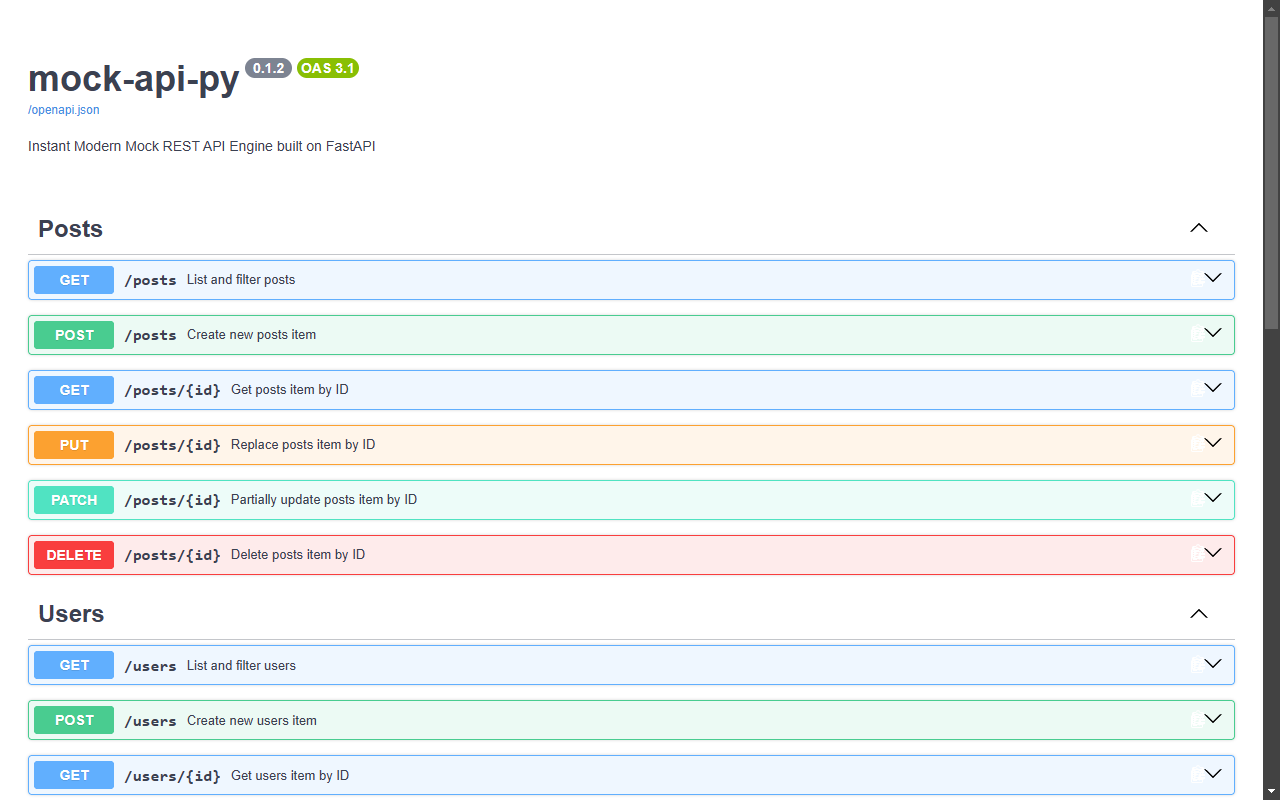The height and width of the screenshot is (800, 1280).
Task: Click 'Partially update posts item by ID' text
Action: pyautogui.click(x=324, y=499)
